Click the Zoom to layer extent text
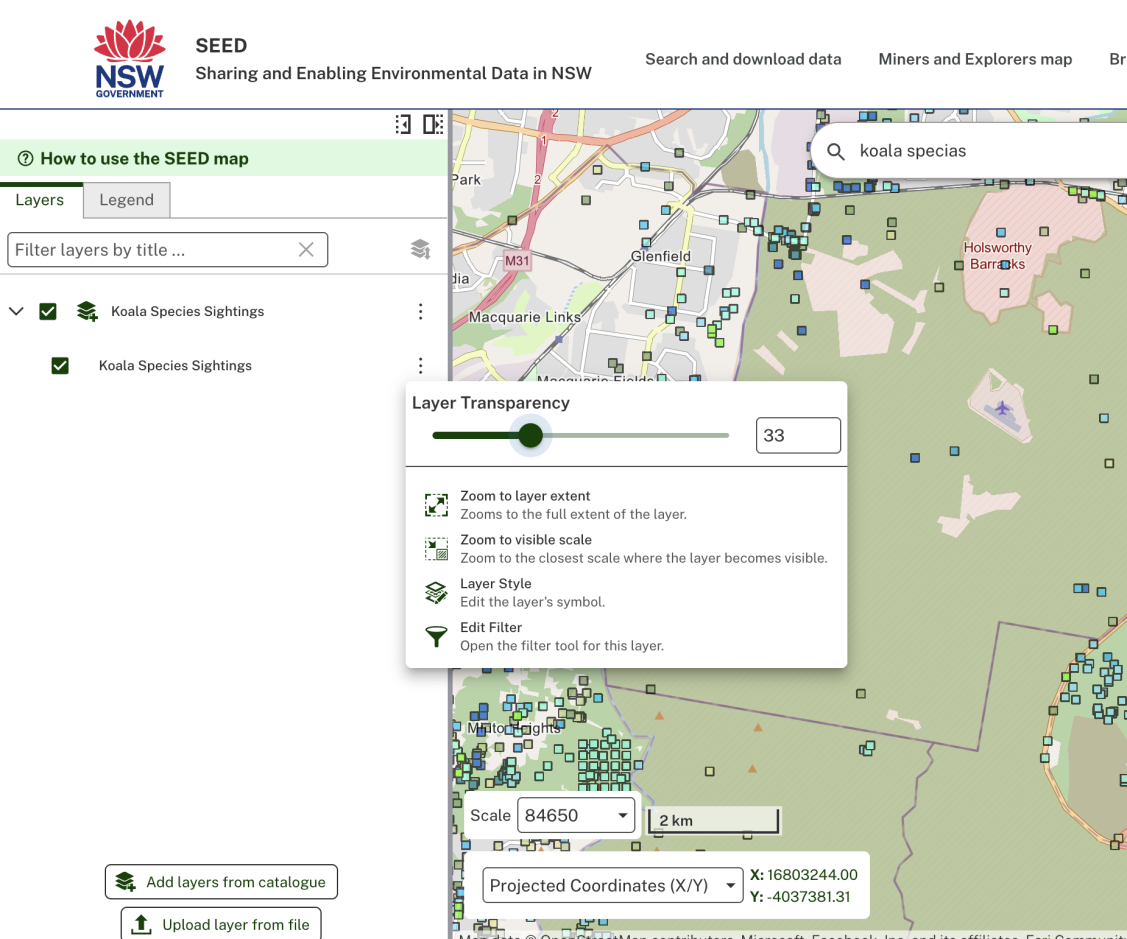The image size is (1127, 939). [525, 496]
